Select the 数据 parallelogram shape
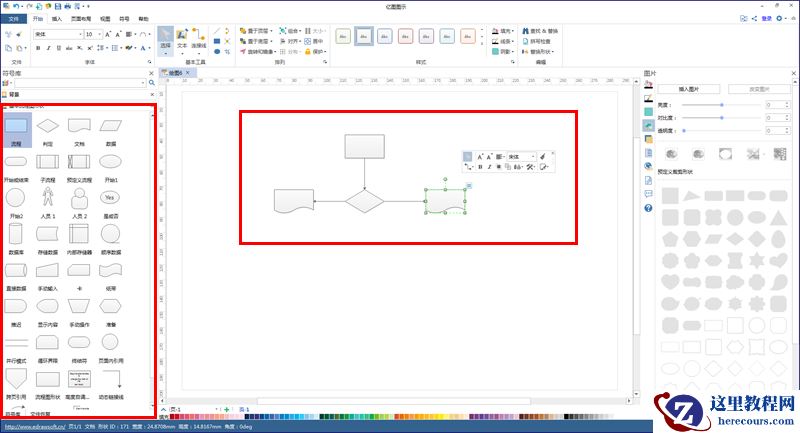 (x=111, y=125)
